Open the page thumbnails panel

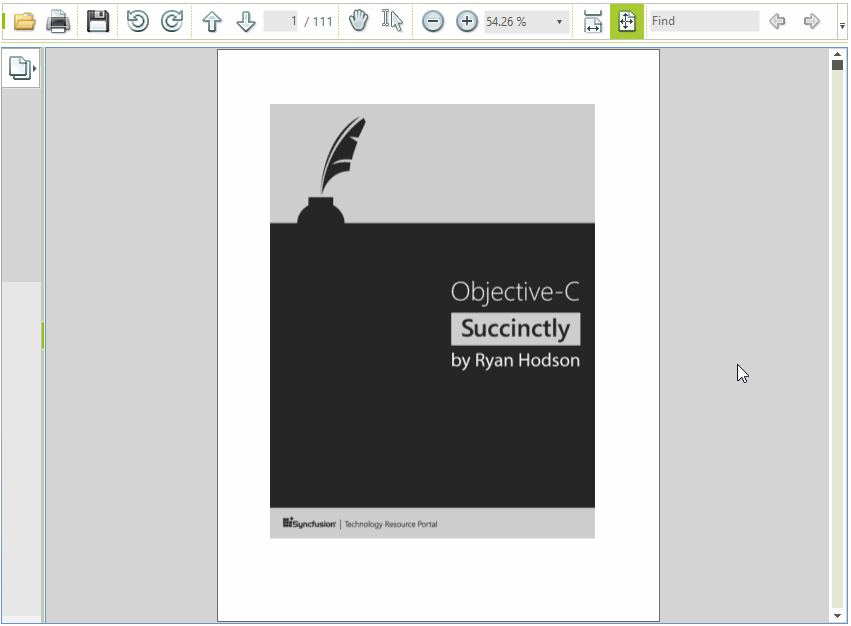[21, 68]
